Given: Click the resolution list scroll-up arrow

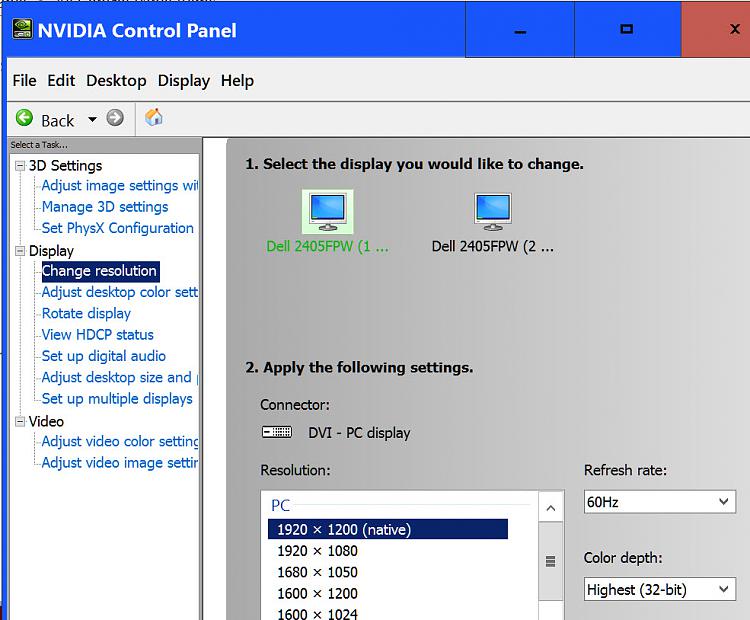Looking at the screenshot, I should click(x=551, y=508).
